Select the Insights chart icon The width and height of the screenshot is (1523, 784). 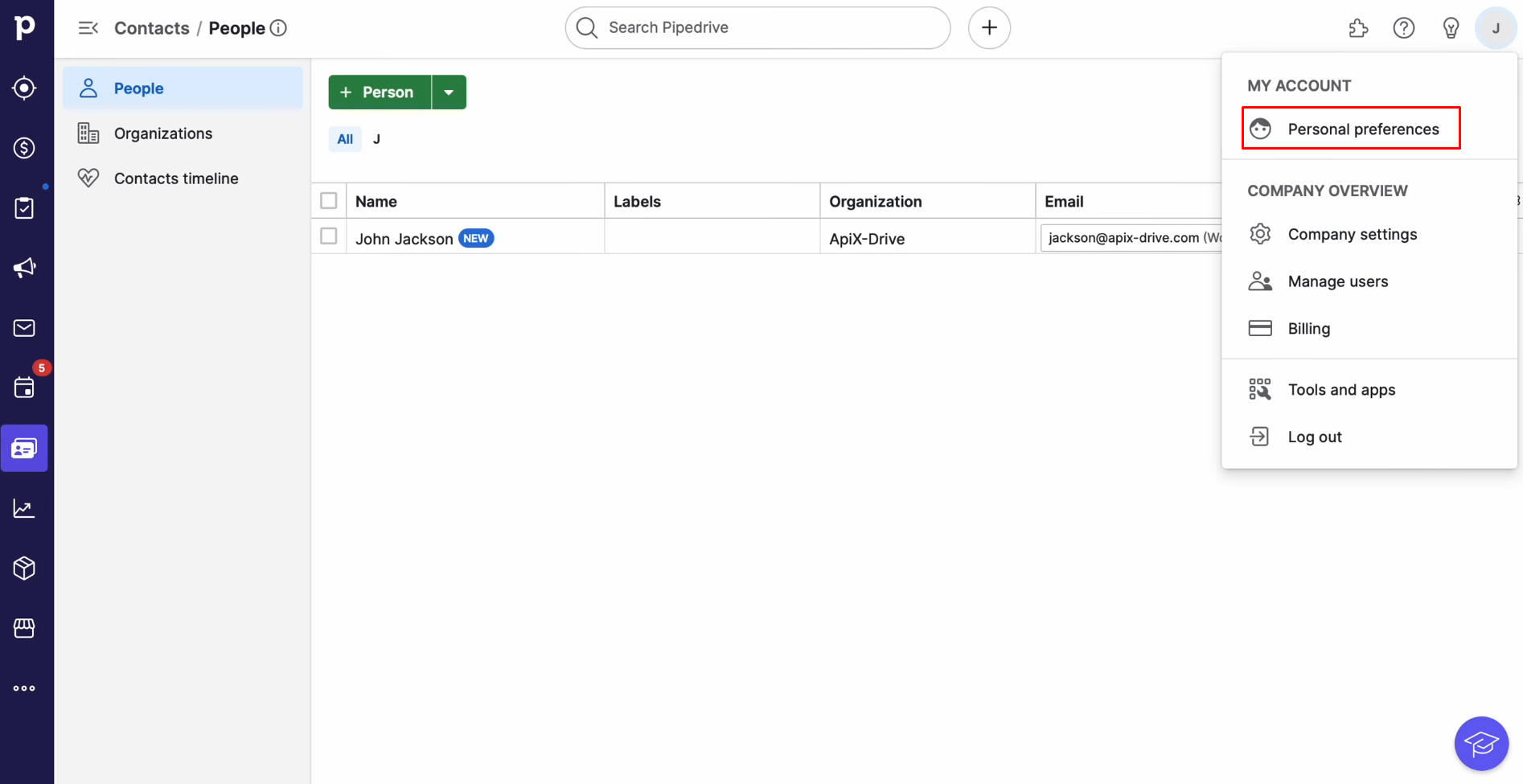(x=24, y=508)
